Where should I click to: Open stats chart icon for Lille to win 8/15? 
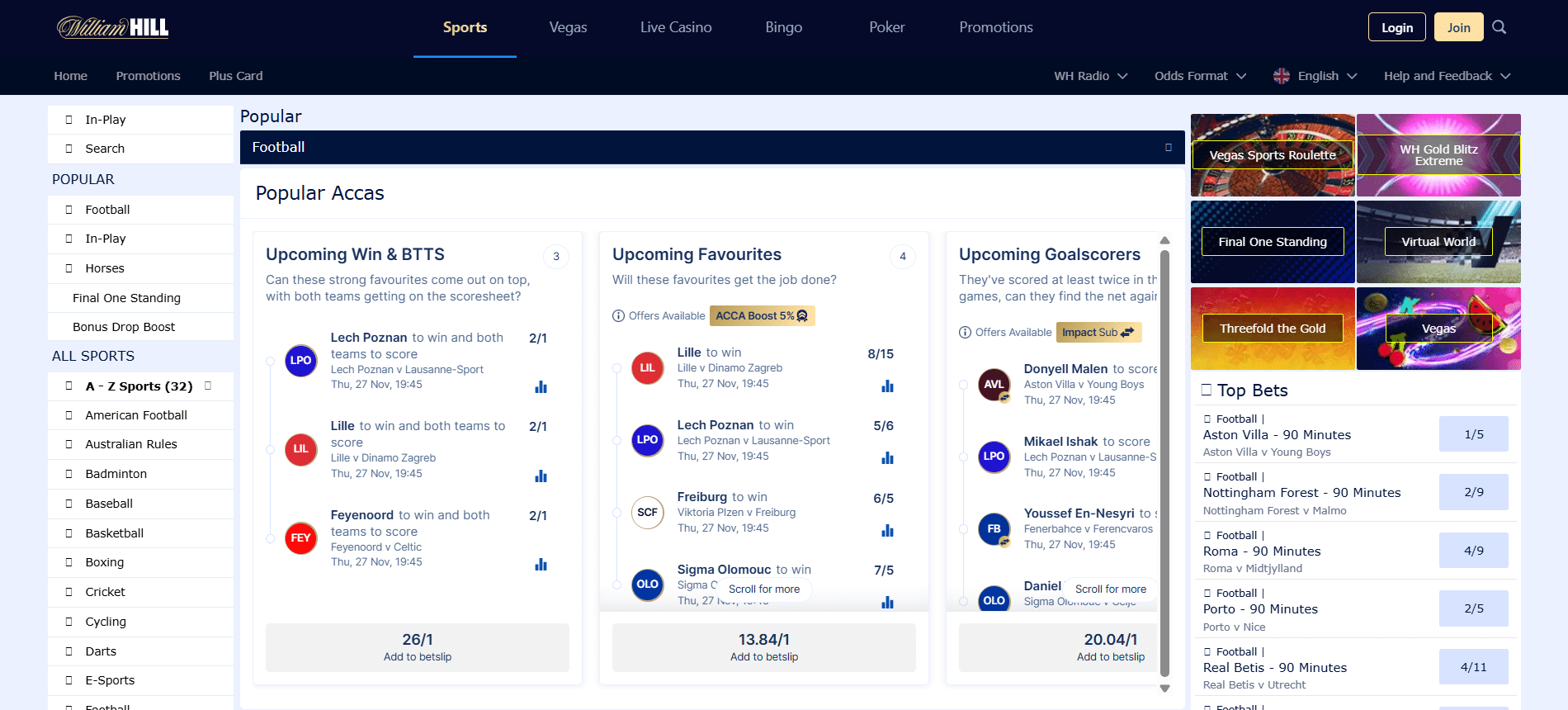click(887, 386)
